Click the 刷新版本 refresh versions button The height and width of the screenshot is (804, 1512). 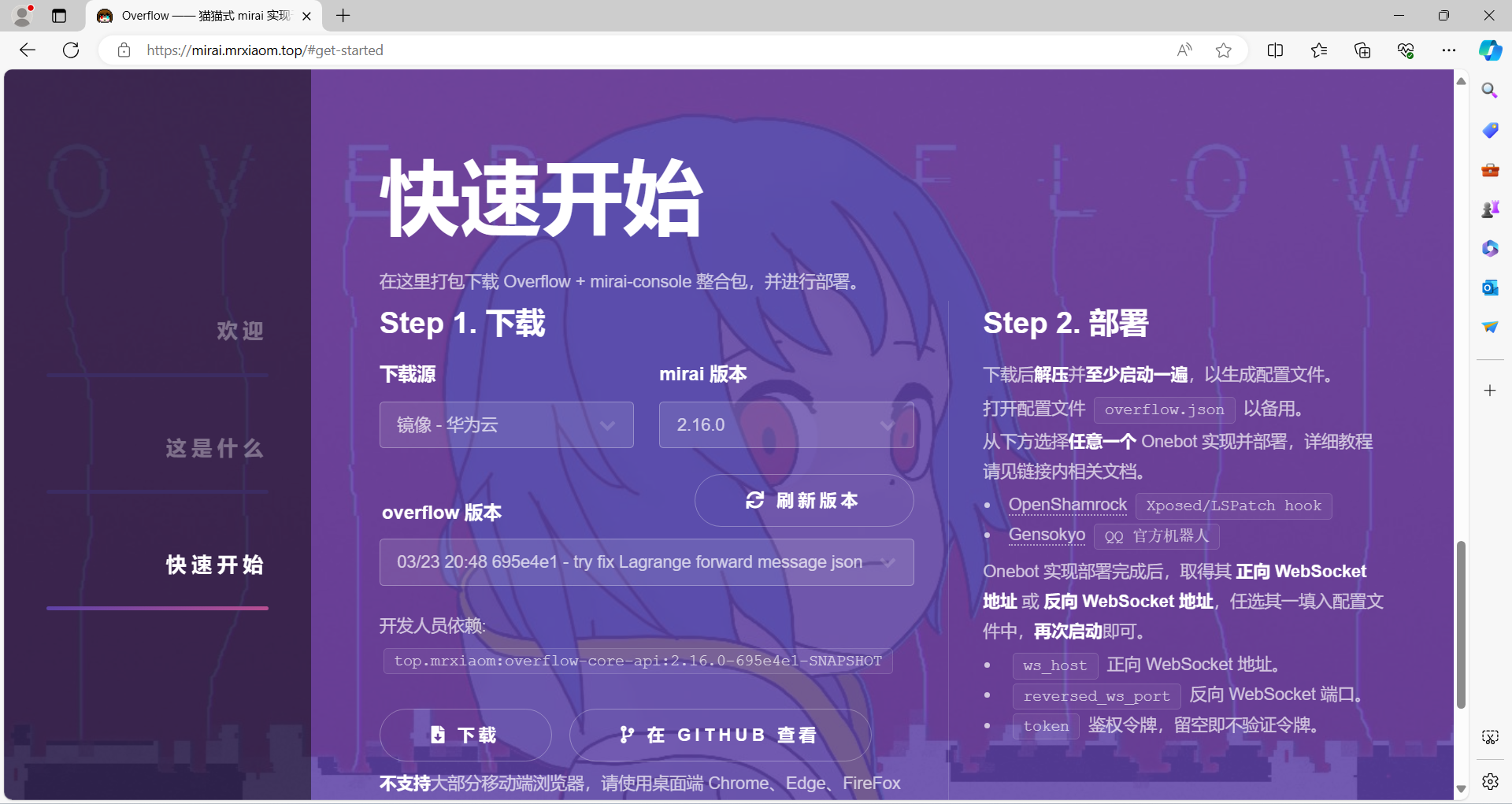[x=803, y=500]
